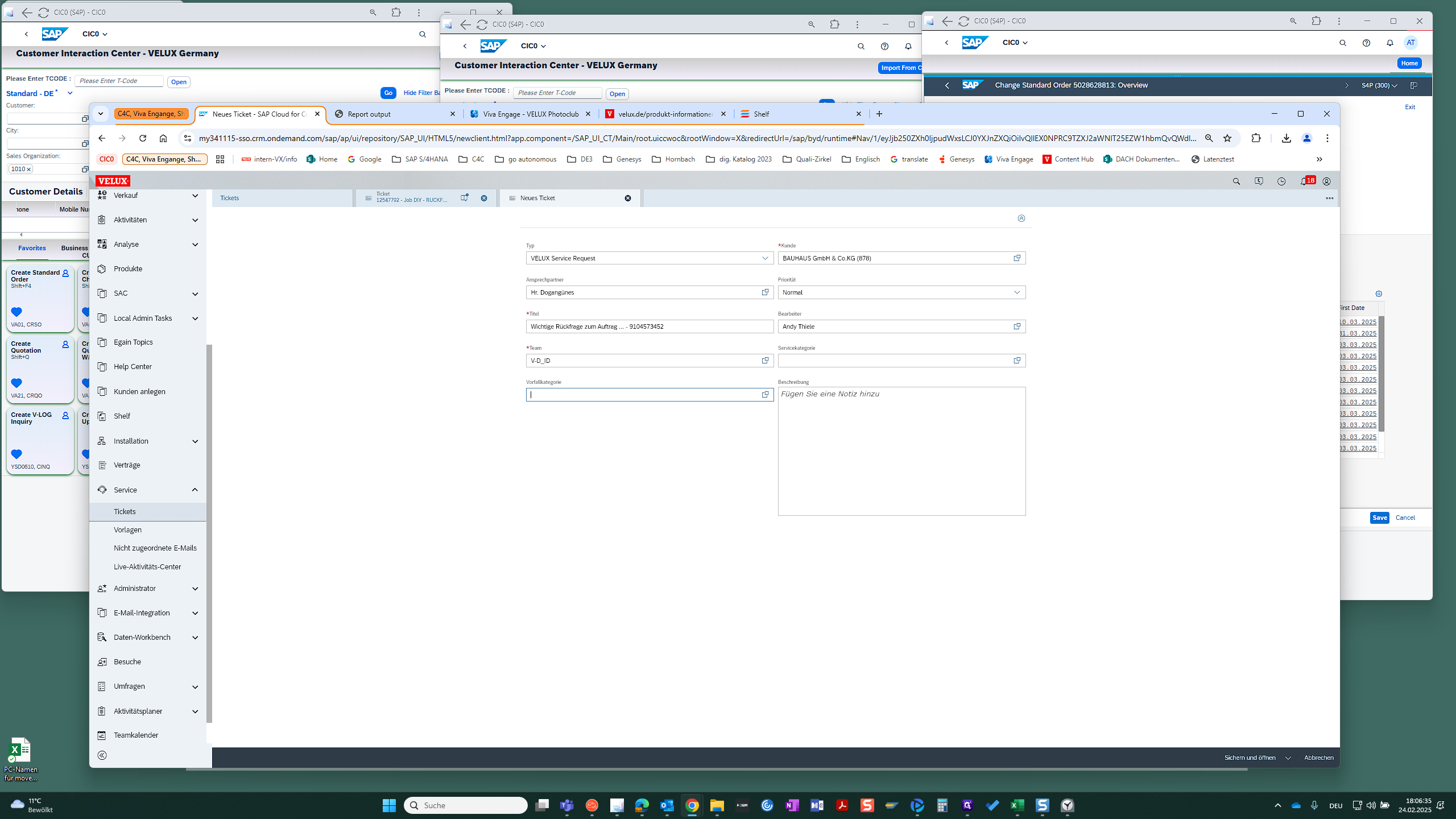Image resolution: width=1456 pixels, height=819 pixels.
Task: Open the C4C user profile icon
Action: point(1326,181)
